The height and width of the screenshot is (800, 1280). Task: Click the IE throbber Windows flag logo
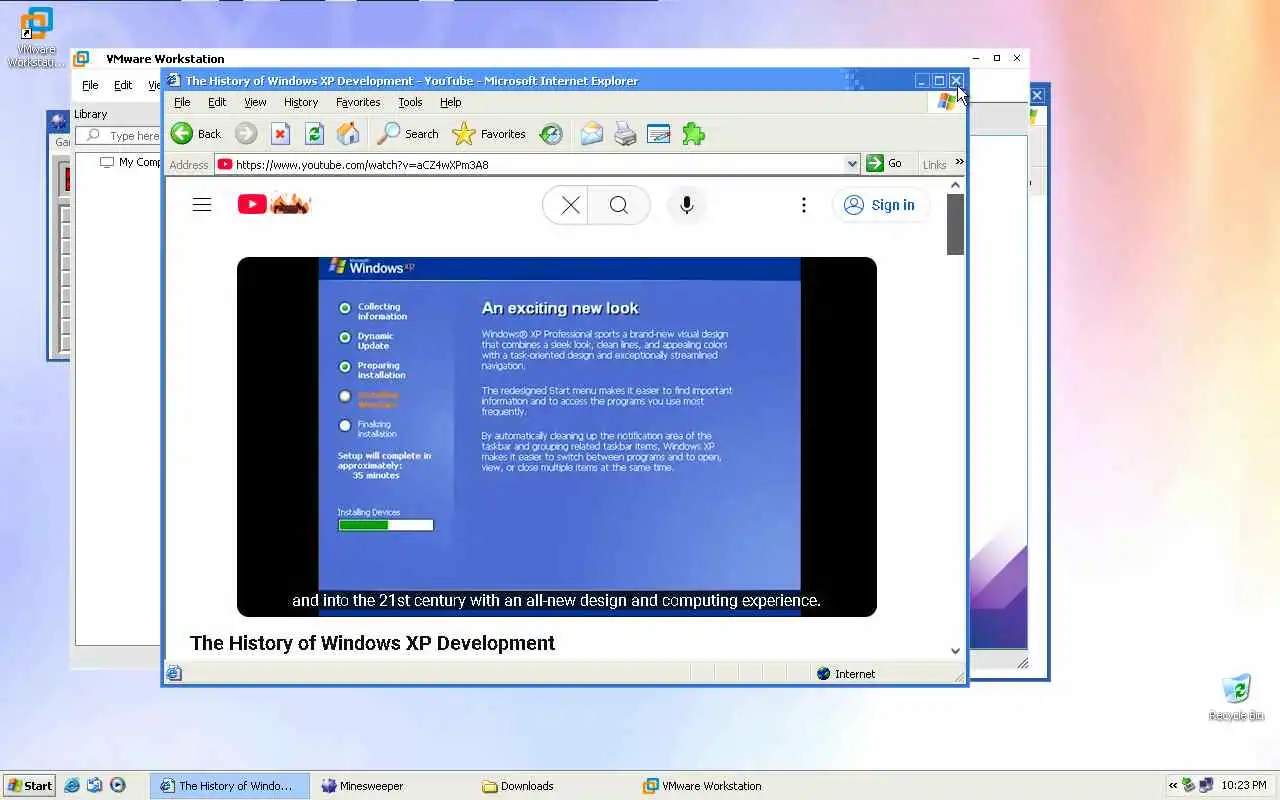click(x=946, y=102)
